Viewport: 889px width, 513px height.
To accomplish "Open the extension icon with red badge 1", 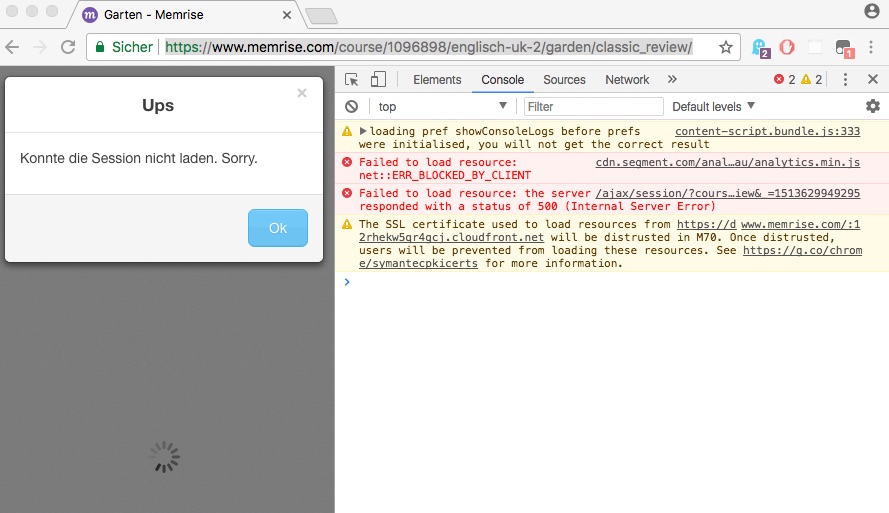I will [x=844, y=49].
